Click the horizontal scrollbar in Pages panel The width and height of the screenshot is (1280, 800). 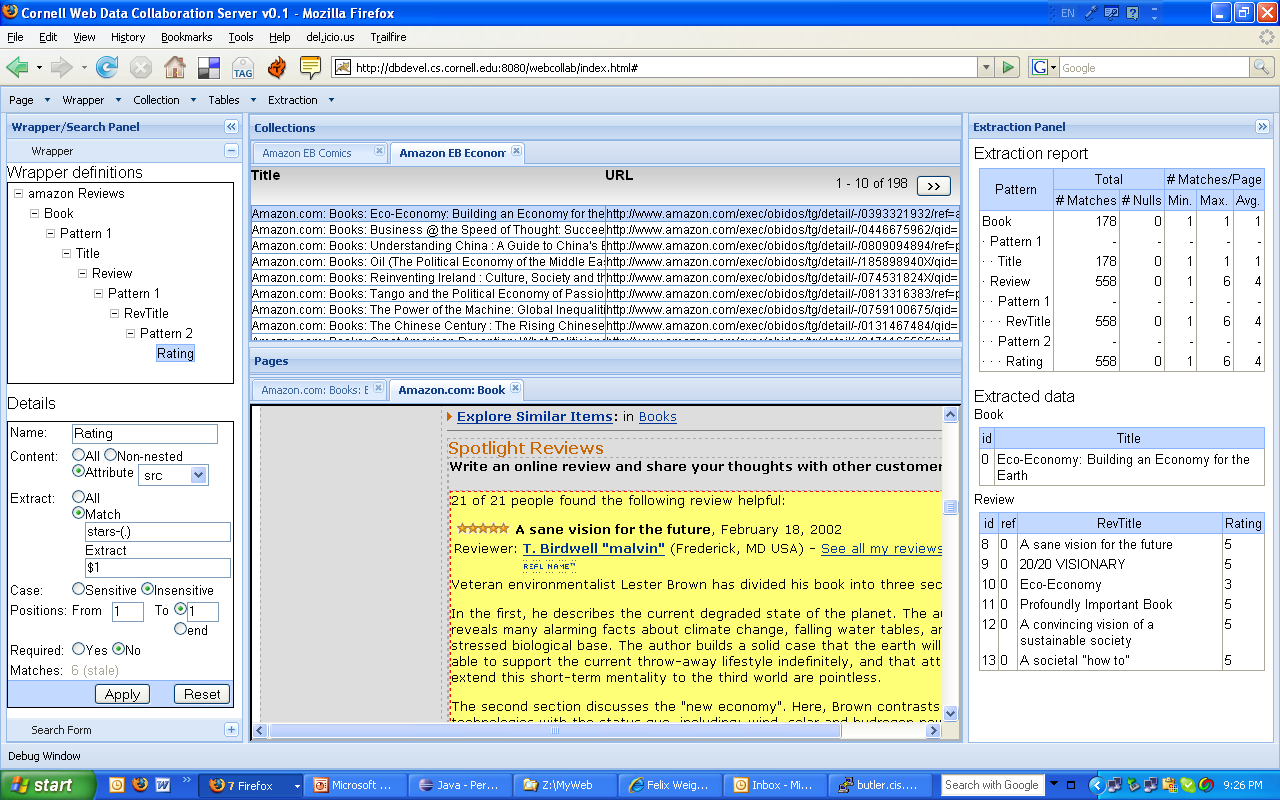555,731
